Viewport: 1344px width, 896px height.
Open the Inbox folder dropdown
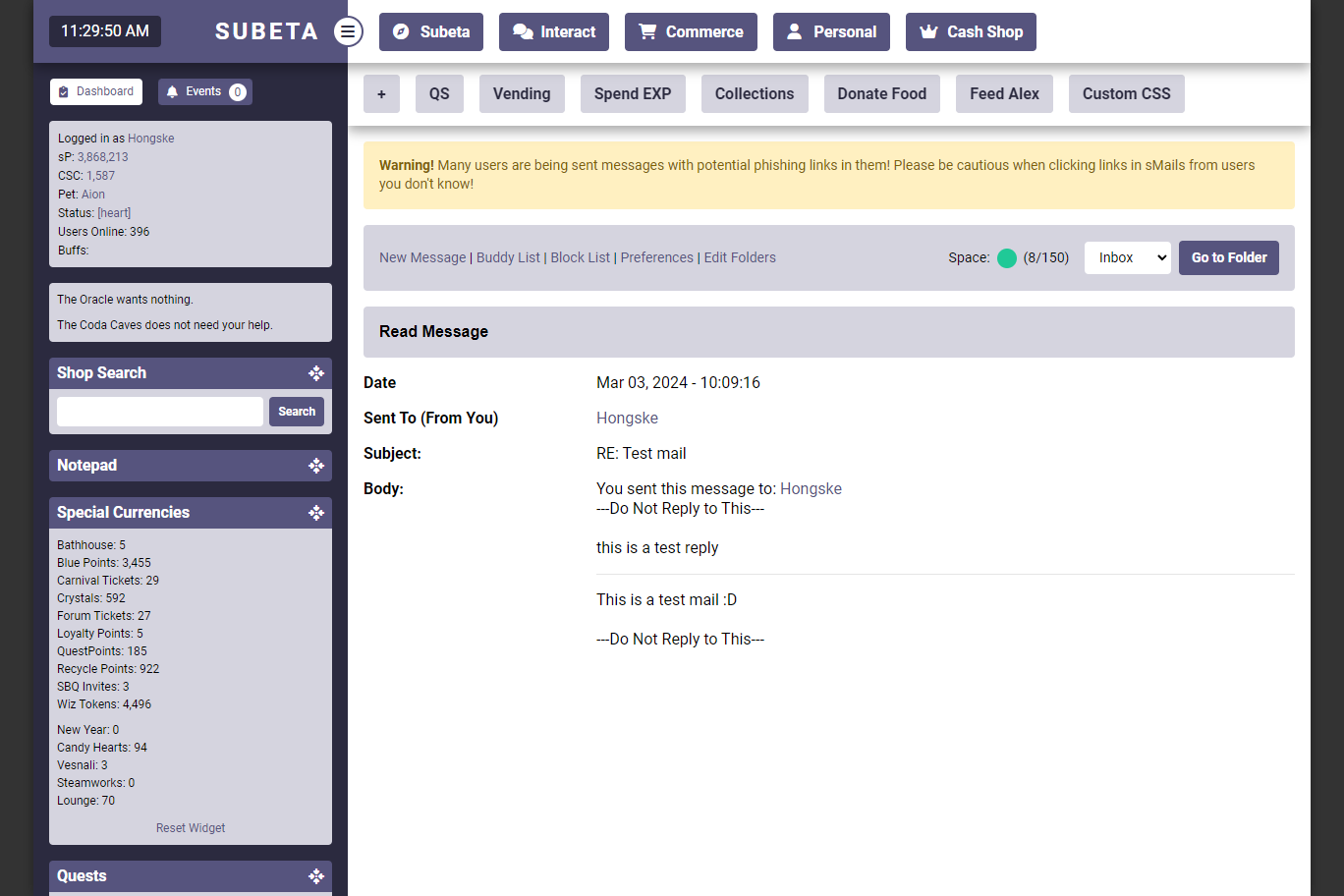click(x=1127, y=258)
